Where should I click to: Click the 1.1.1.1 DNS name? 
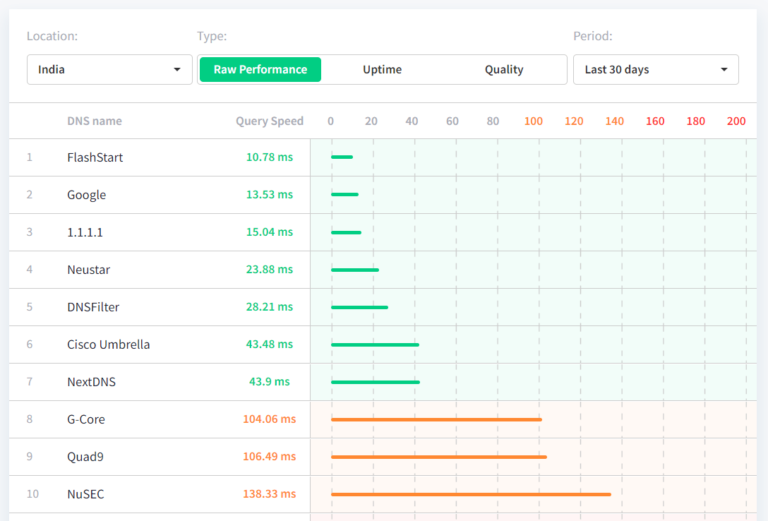(x=85, y=232)
